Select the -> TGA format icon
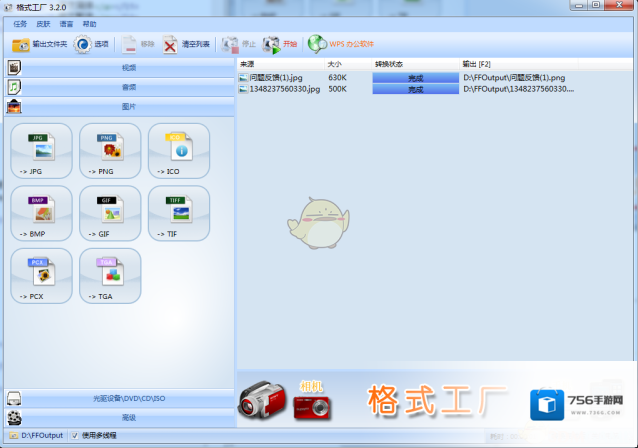Viewport: 638px width, 448px height. (110, 274)
